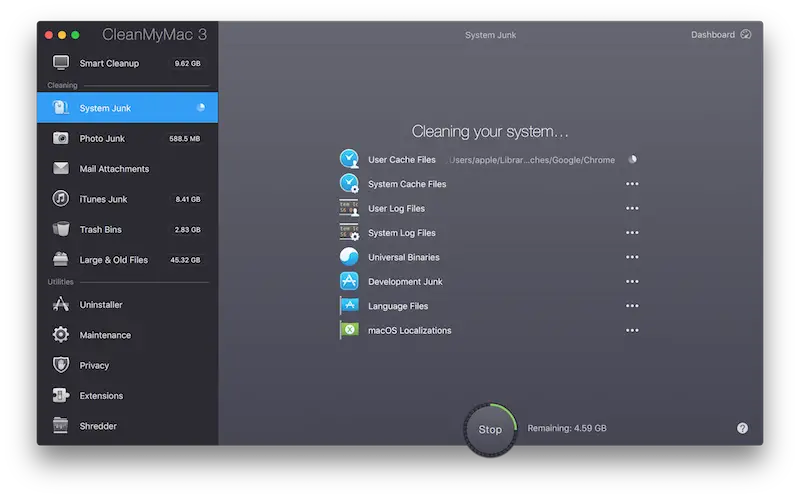
Task: Click the System Junk sidebar icon
Action: (61, 108)
